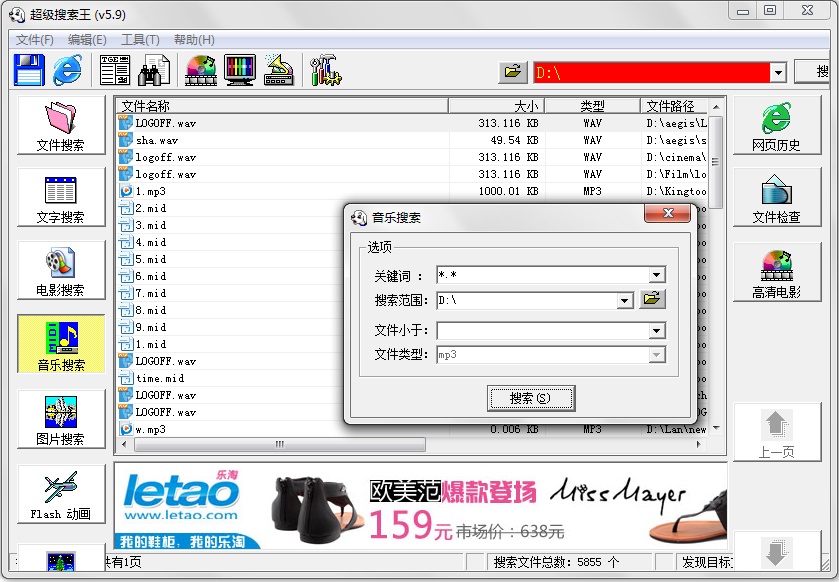
Task: Browse folder icon next to 搜索范围
Action: tap(652, 299)
